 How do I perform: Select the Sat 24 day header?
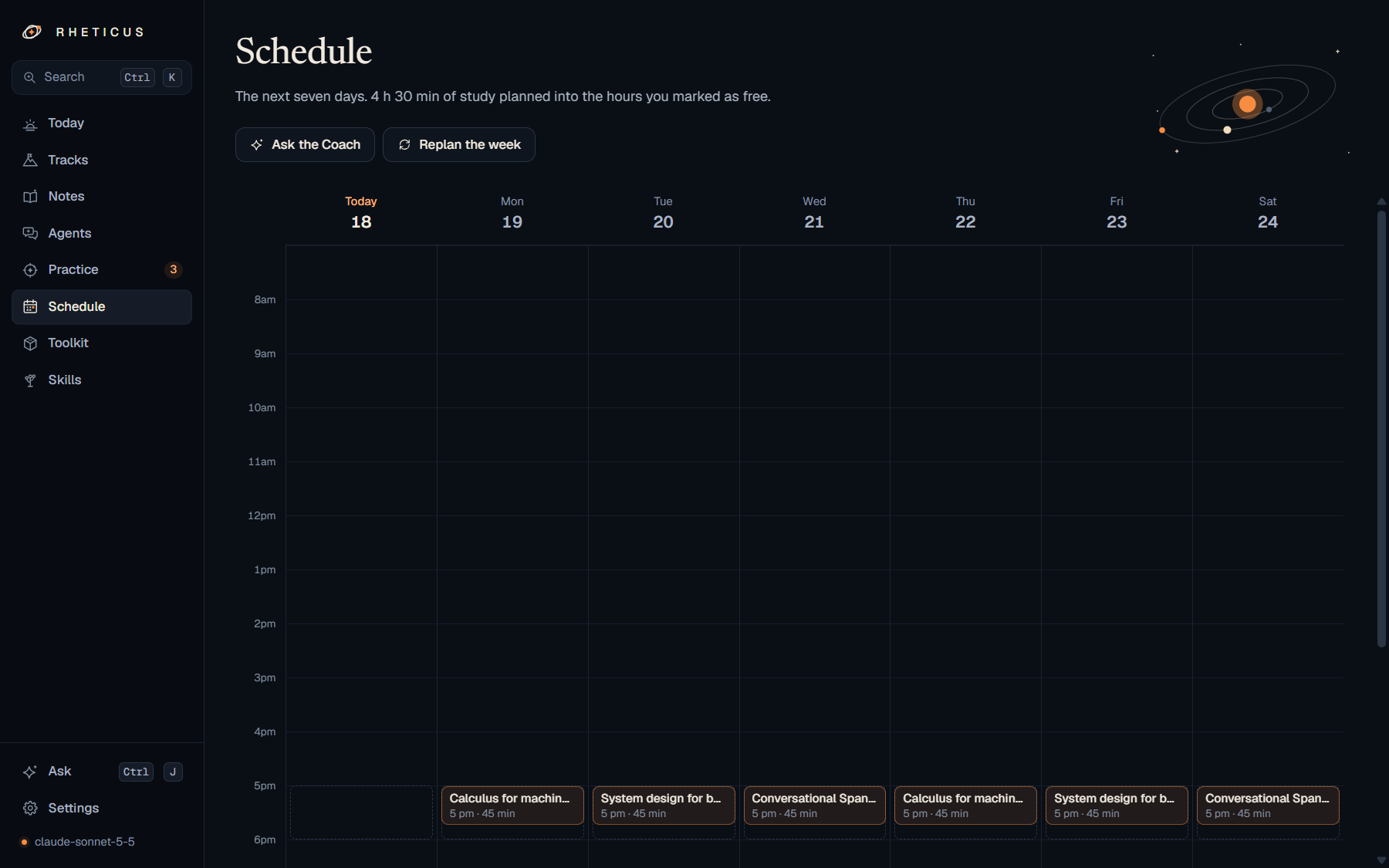coord(1268,213)
